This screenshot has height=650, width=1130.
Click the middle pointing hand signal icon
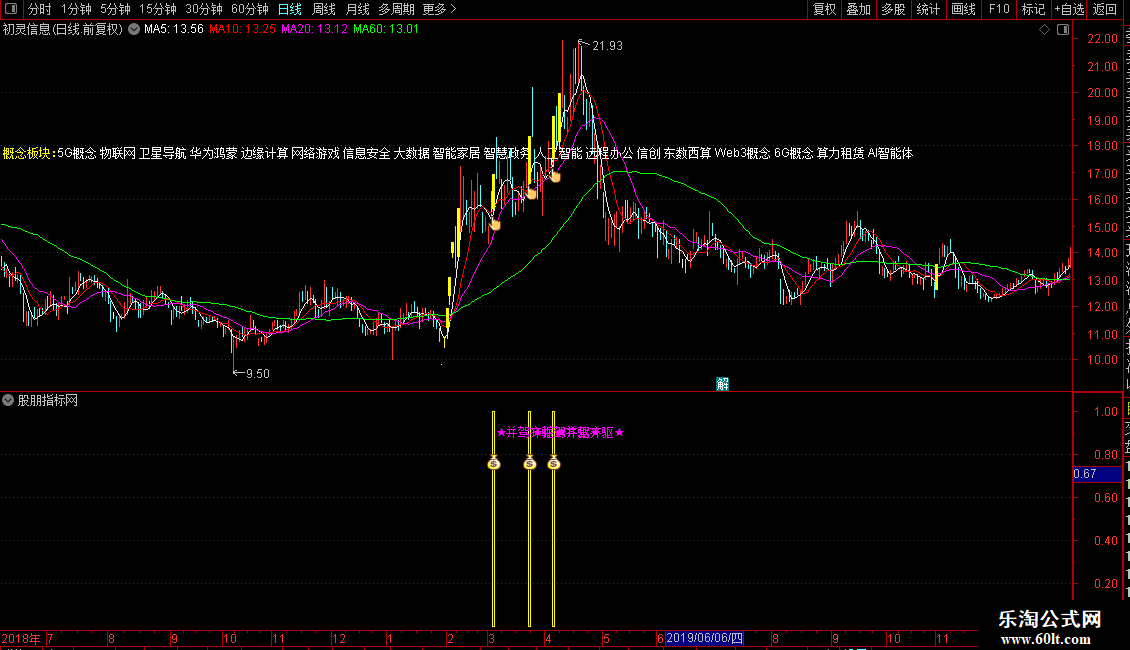click(x=532, y=193)
